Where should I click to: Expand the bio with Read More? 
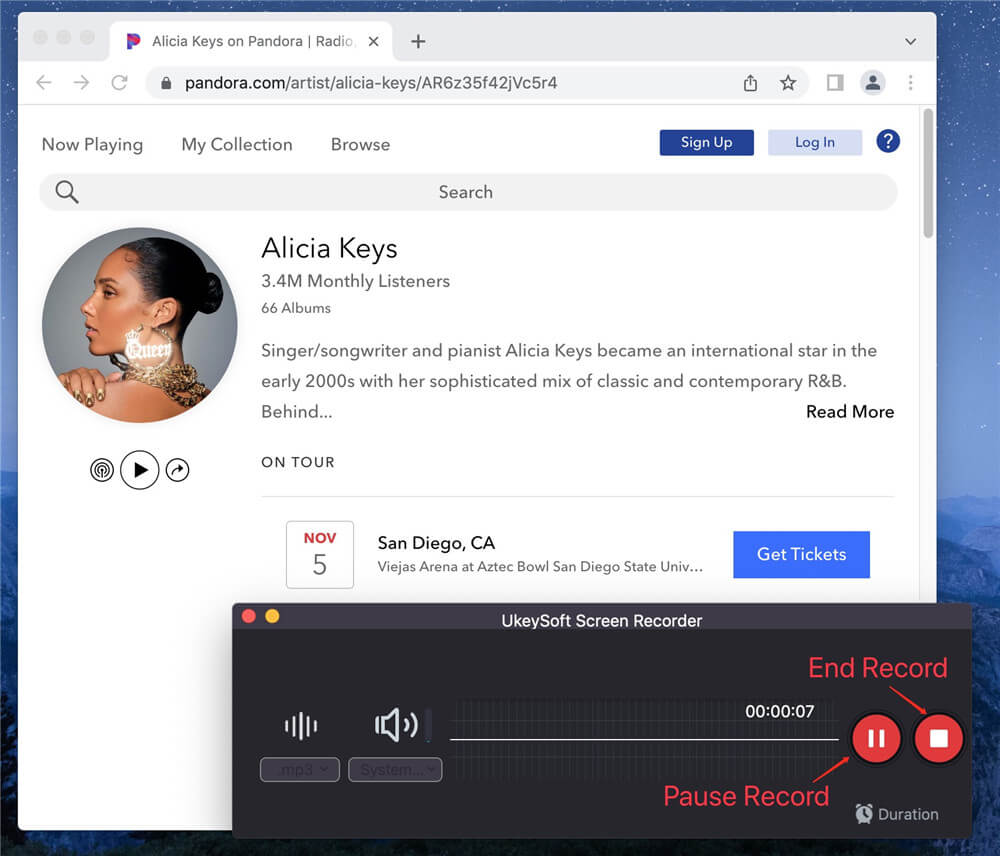849,411
